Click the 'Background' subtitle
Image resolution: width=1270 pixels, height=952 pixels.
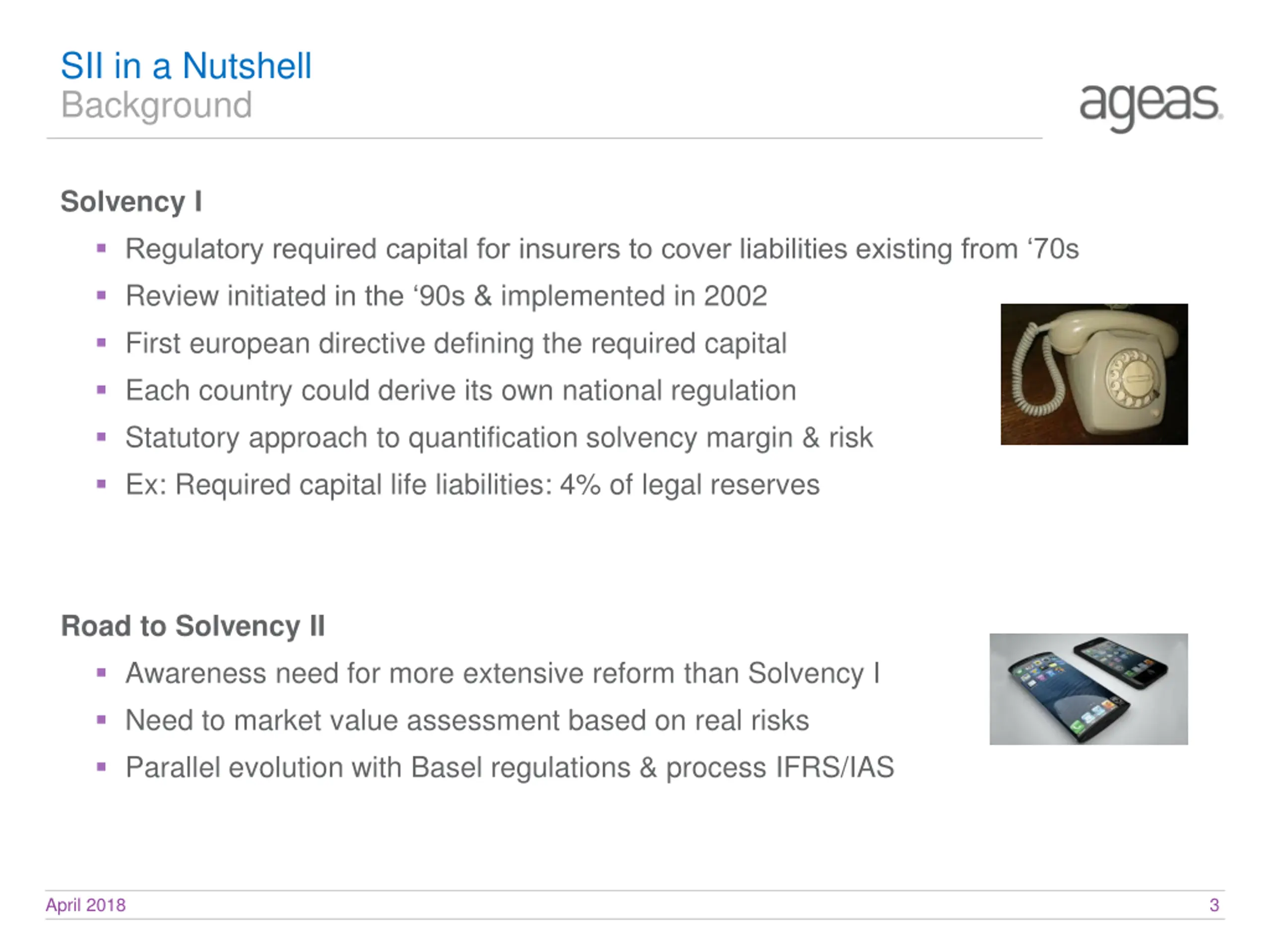[x=156, y=106]
